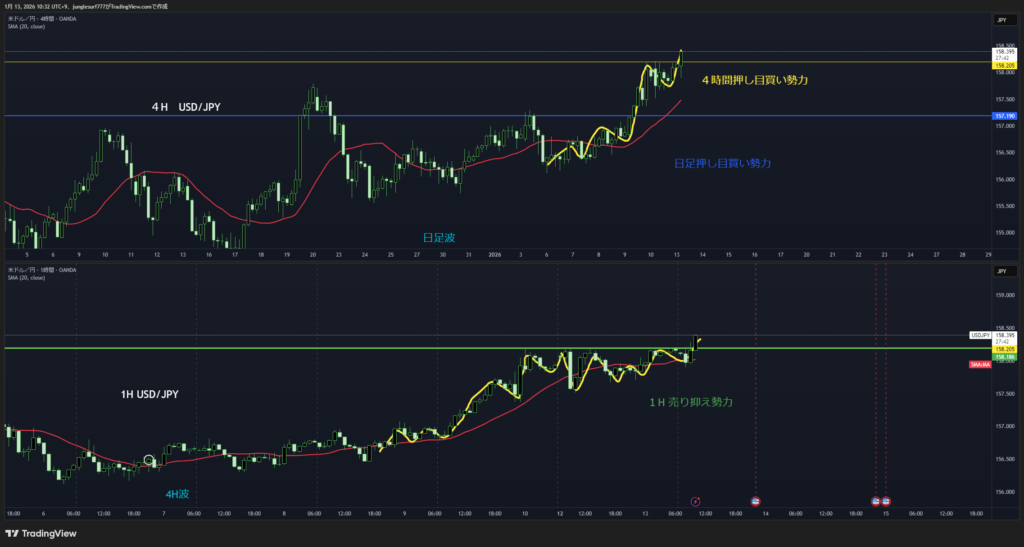
Task: Click the red SMA label on lower price axis
Action: (980, 365)
